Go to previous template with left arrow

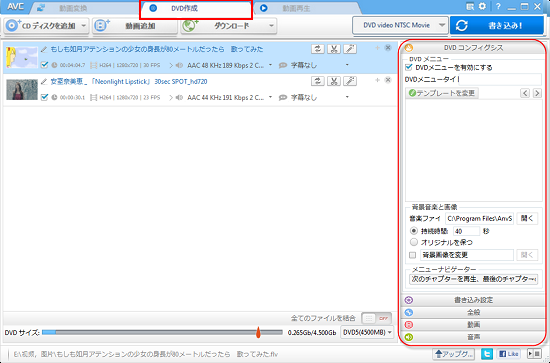coord(525,93)
